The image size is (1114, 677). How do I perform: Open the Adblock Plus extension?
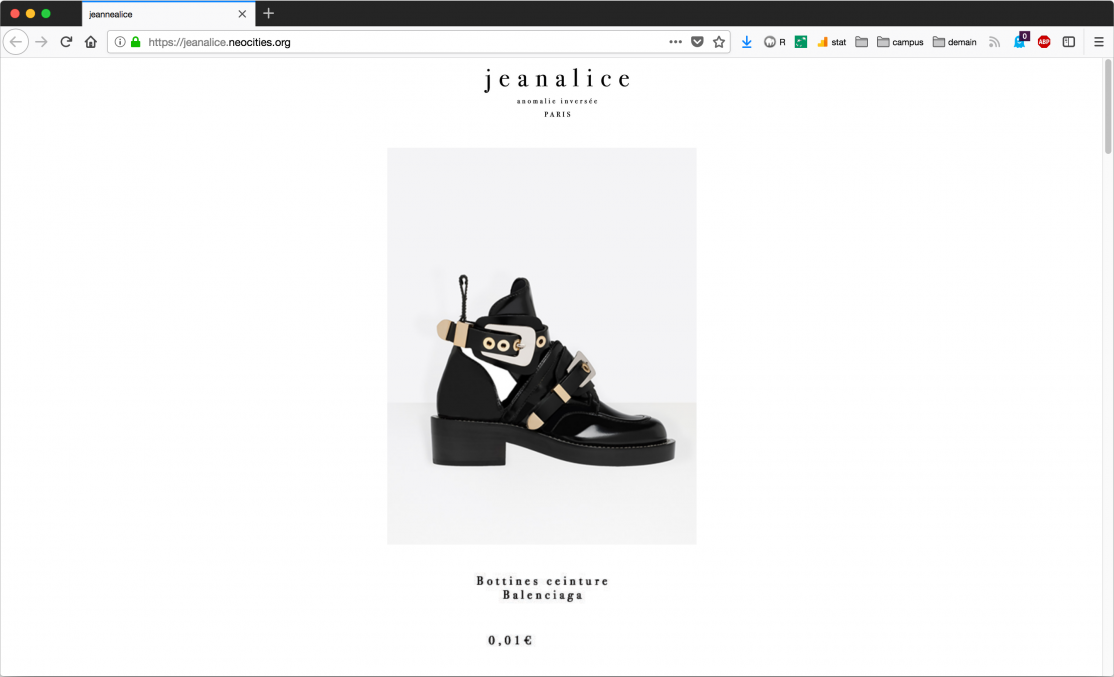pos(1044,42)
